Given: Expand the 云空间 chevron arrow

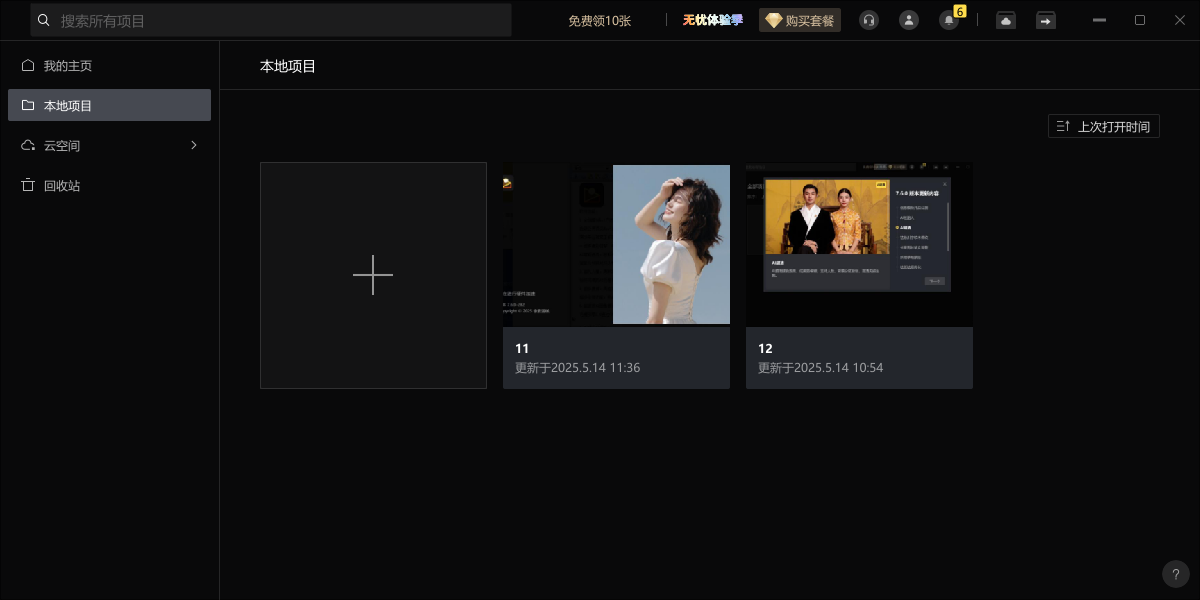Looking at the screenshot, I should [194, 145].
